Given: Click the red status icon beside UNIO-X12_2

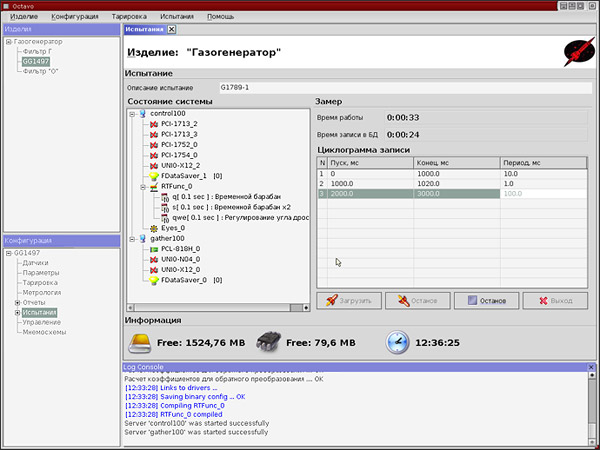Looking at the screenshot, I should pos(154,166).
